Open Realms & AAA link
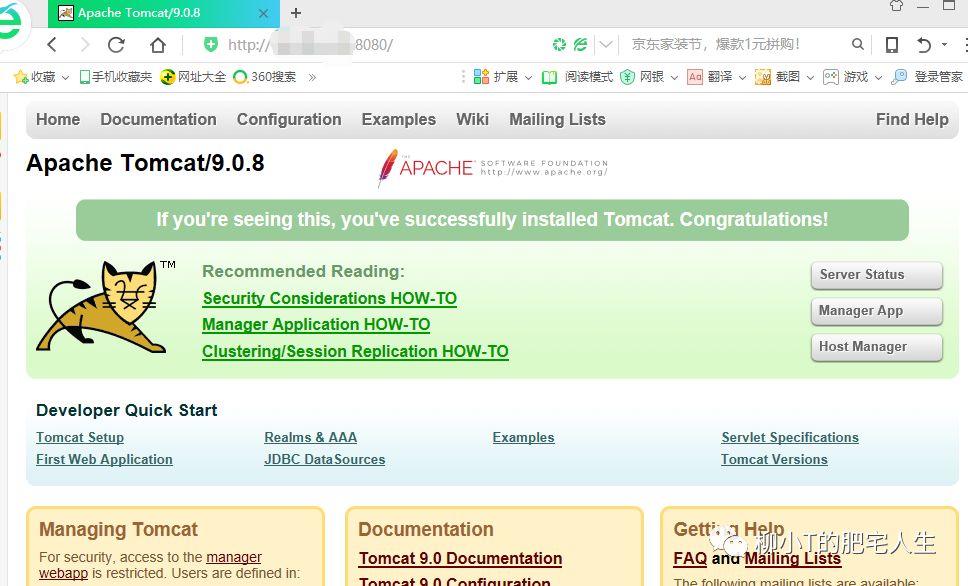This screenshot has height=586, width=968. (311, 437)
